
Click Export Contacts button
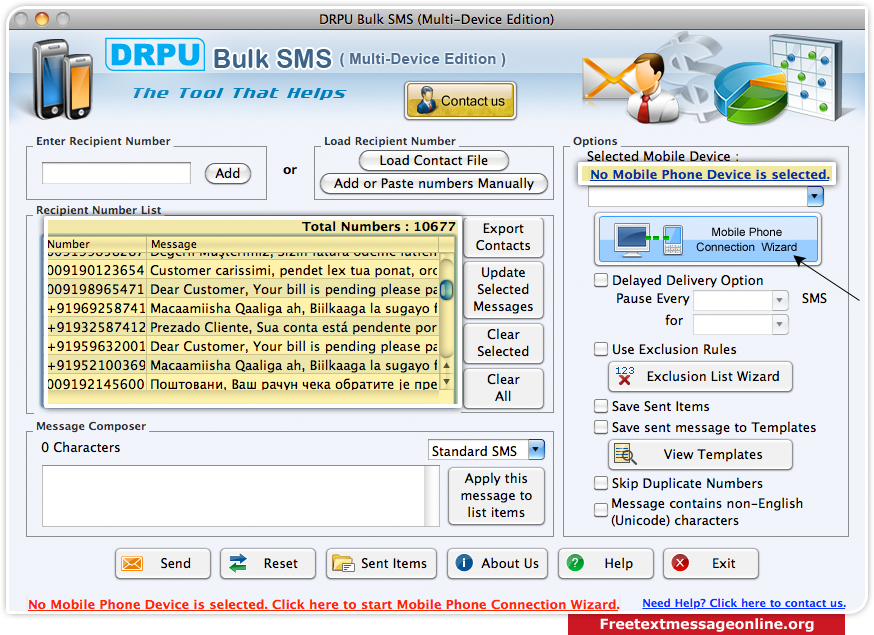pyautogui.click(x=503, y=237)
